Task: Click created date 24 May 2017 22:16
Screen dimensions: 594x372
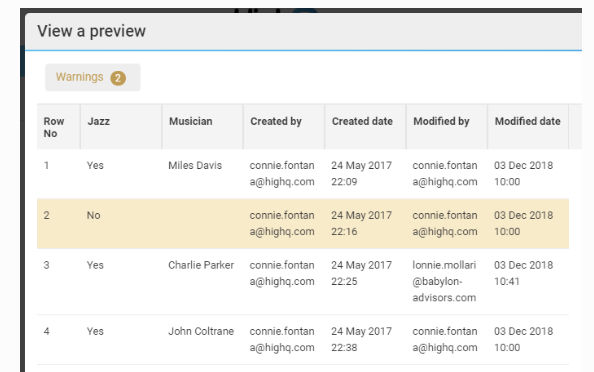Action: point(361,224)
